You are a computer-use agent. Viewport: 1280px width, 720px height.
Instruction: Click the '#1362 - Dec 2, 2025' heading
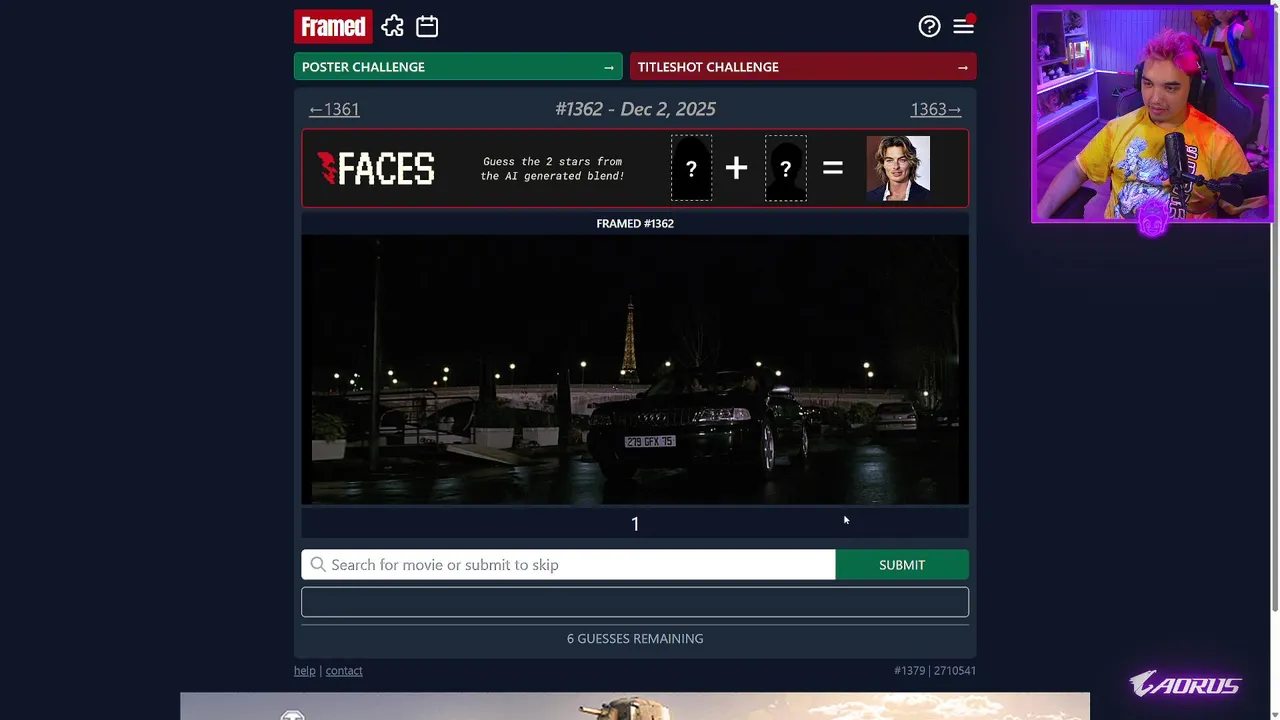(635, 109)
